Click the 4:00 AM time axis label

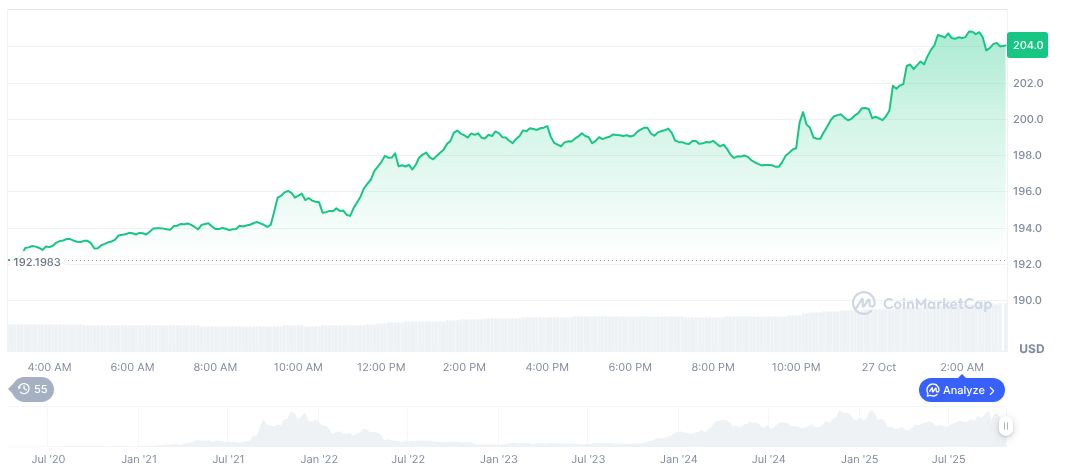pos(50,367)
